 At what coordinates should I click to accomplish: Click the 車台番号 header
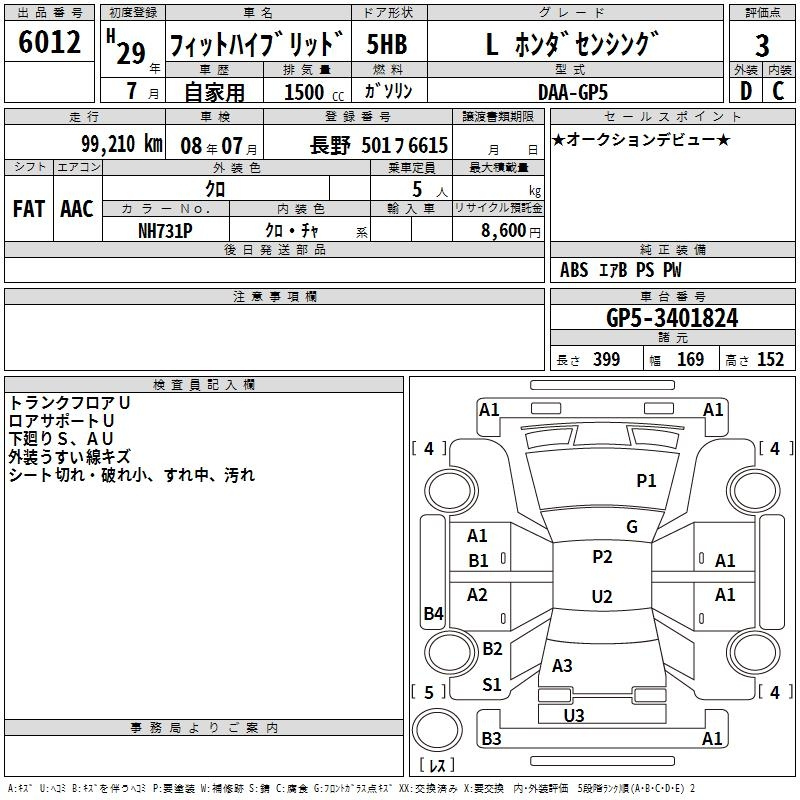coord(672,296)
